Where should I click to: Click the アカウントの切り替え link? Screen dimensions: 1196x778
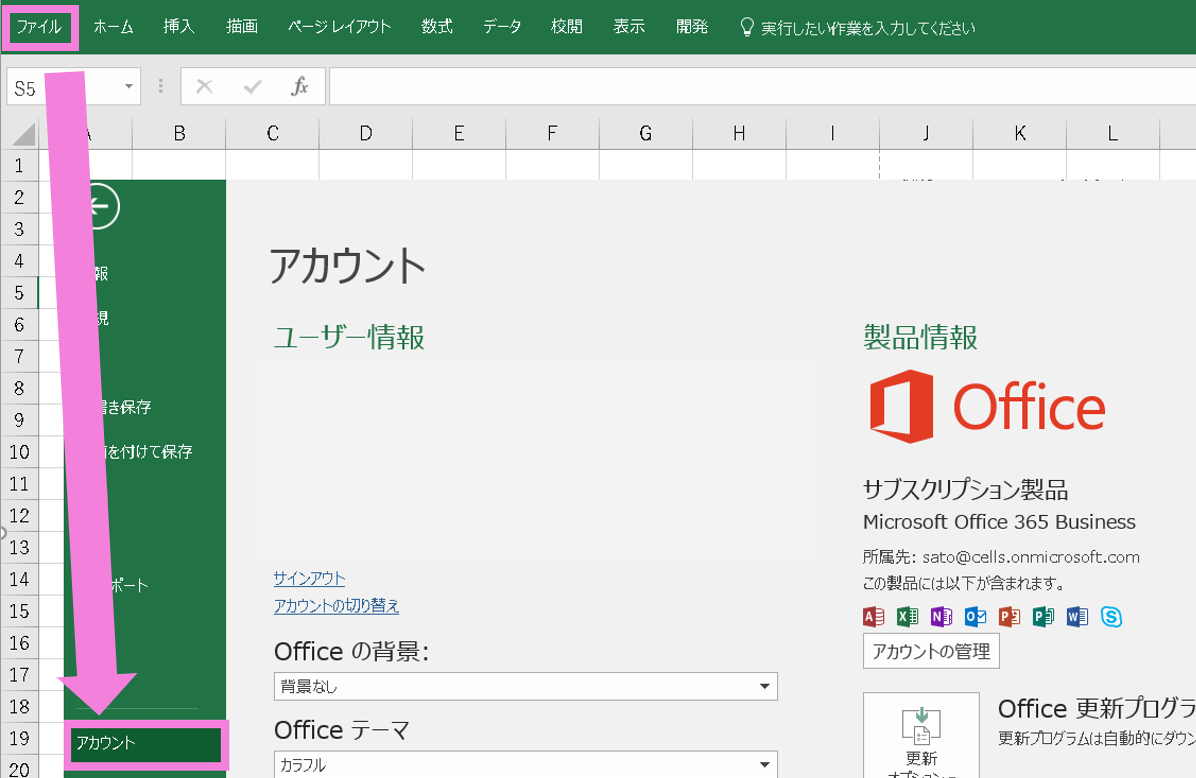click(336, 606)
